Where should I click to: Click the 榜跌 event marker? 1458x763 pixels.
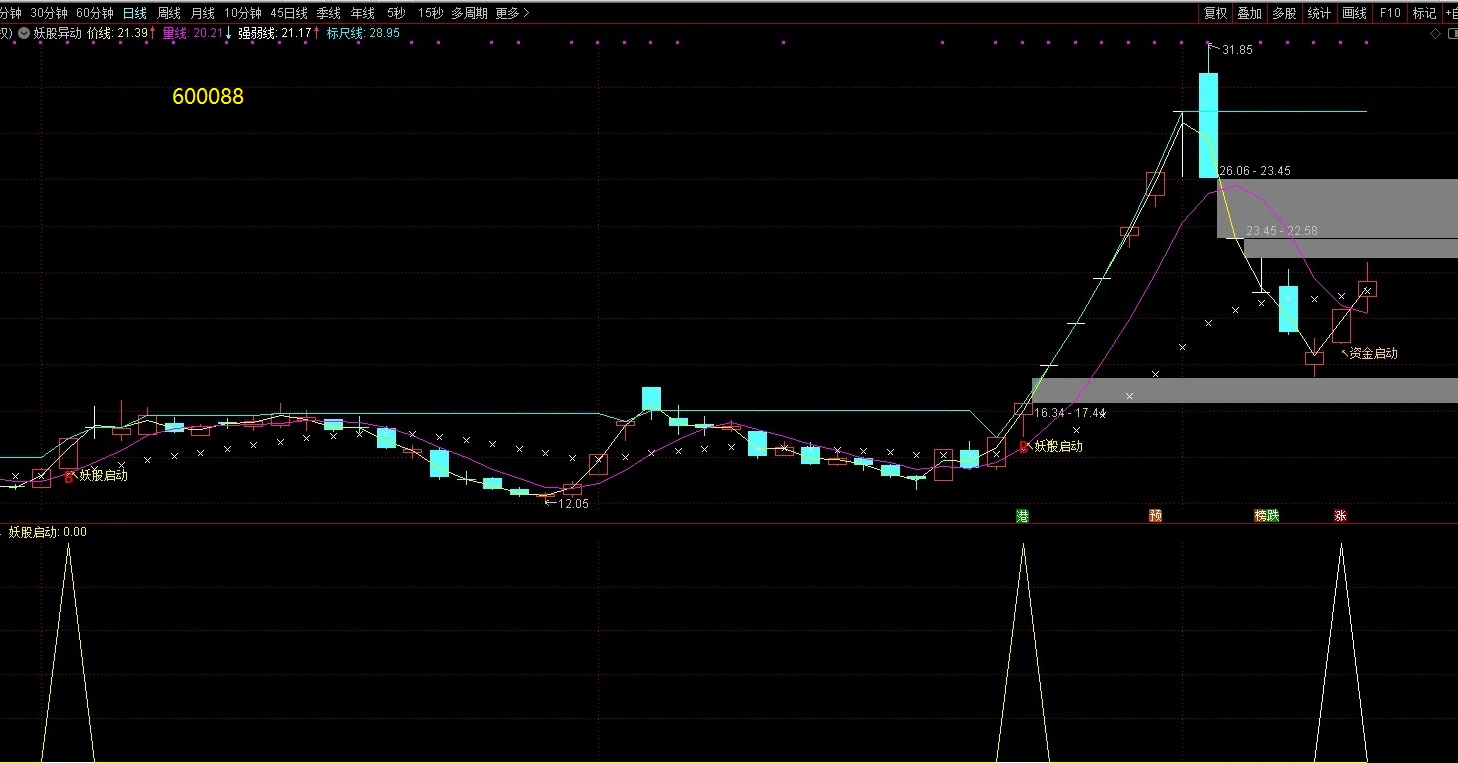[x=1267, y=516]
